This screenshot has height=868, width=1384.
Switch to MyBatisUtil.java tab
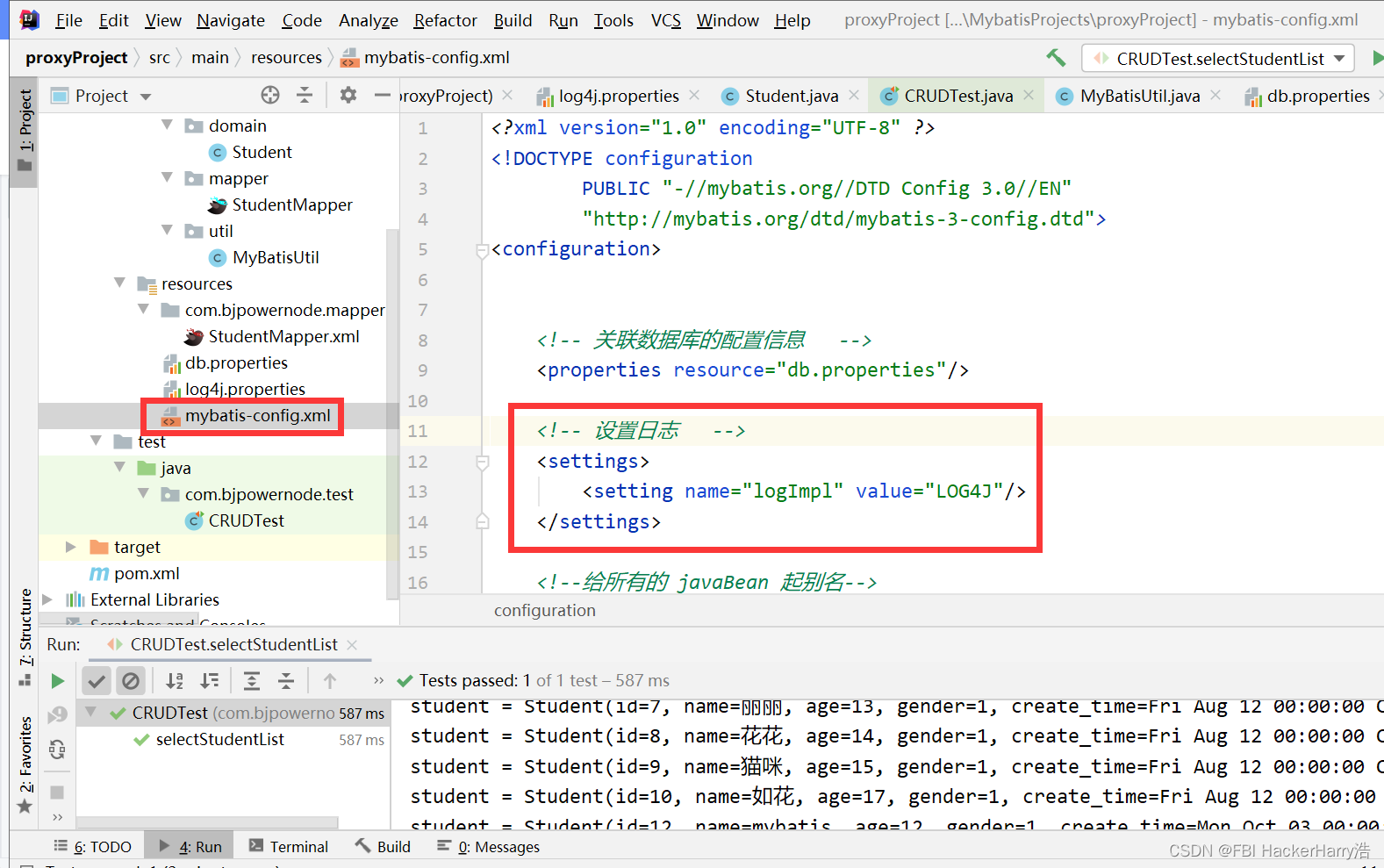tap(1139, 96)
